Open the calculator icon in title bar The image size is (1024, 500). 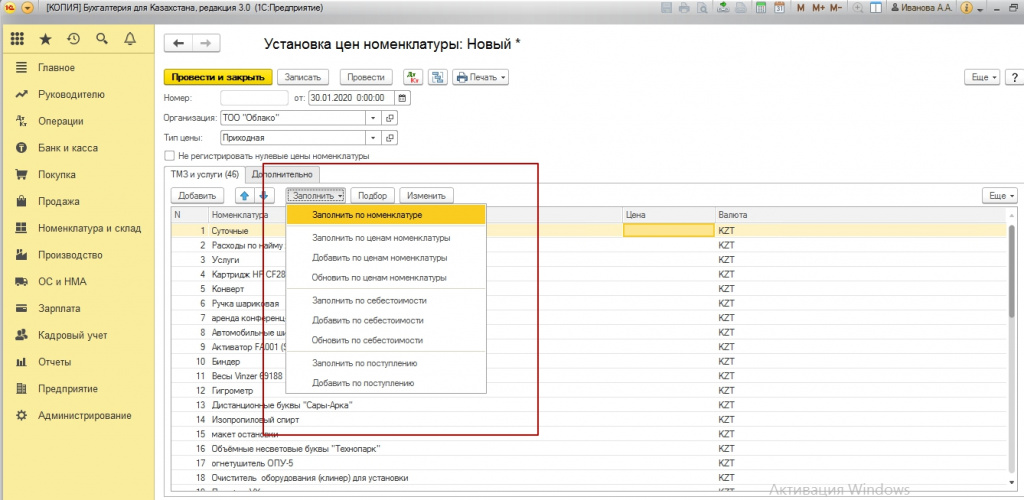click(761, 8)
